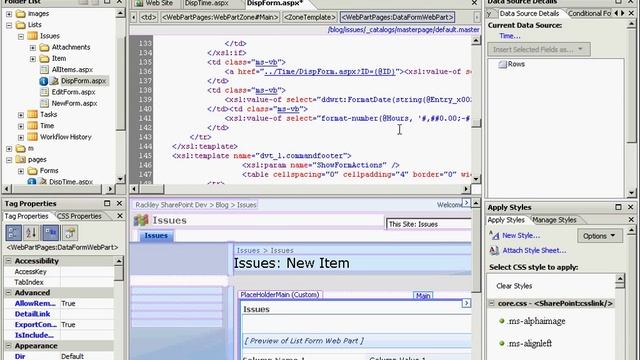
Task: Switch to the Web Site tab
Action: click(155, 4)
